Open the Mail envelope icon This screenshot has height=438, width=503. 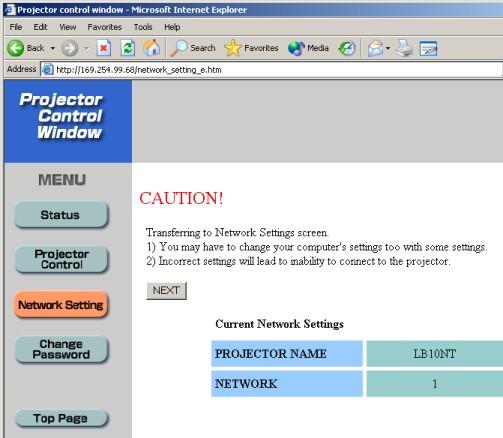click(x=376, y=48)
